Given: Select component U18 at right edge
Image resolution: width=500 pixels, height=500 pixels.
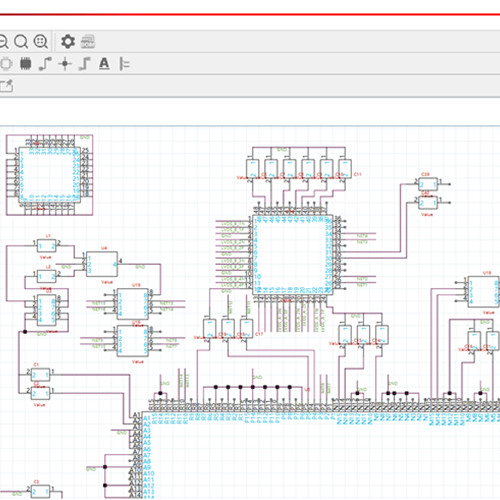Looking at the screenshot, I should pos(484,292).
